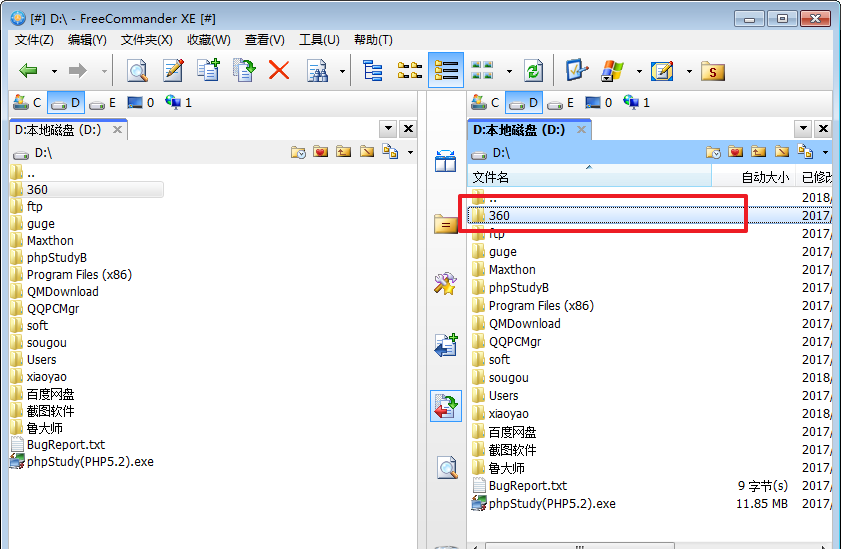This screenshot has width=841, height=549.
Task: Open dropdown next to the Back arrow
Action: click(54, 71)
